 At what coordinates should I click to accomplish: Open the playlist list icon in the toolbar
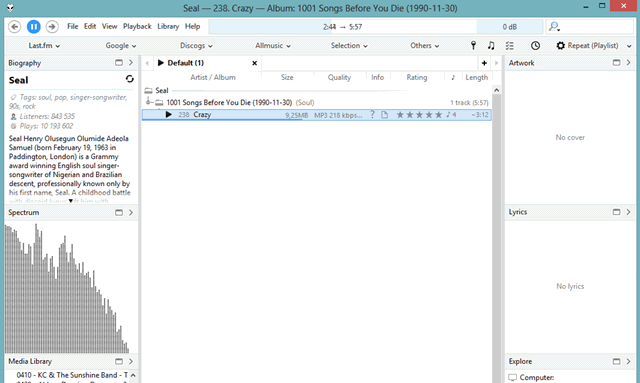click(x=510, y=45)
